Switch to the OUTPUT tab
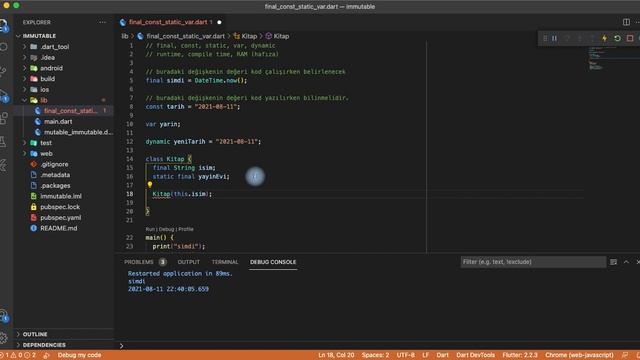Image resolution: width=640 pixels, height=360 pixels. [x=189, y=262]
